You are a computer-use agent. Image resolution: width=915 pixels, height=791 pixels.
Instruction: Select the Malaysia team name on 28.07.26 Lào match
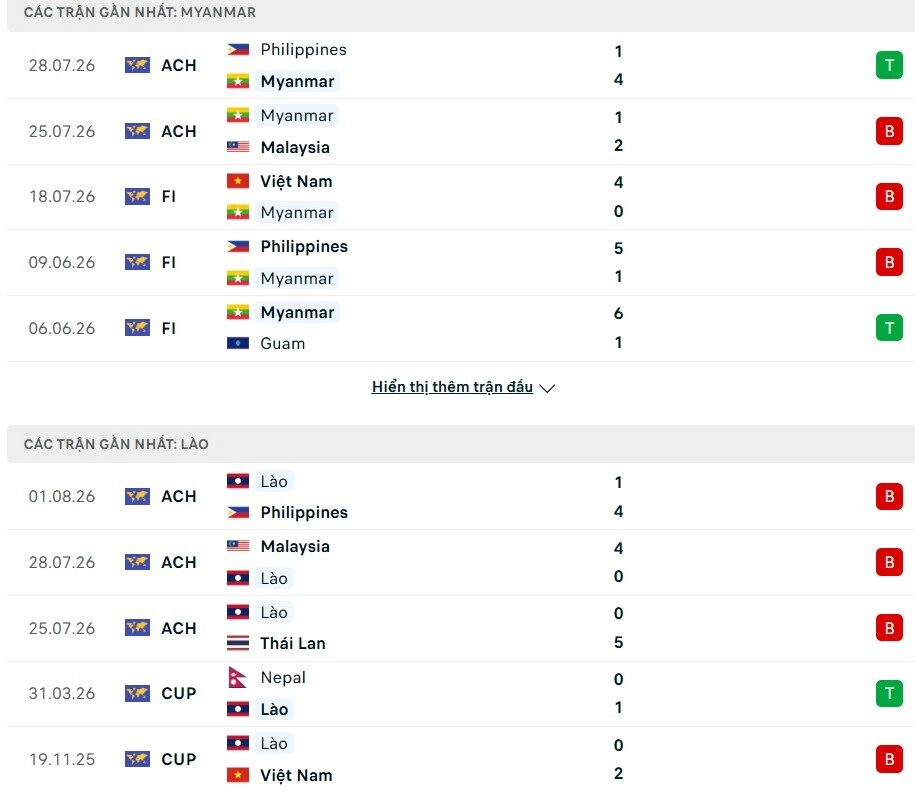(295, 547)
